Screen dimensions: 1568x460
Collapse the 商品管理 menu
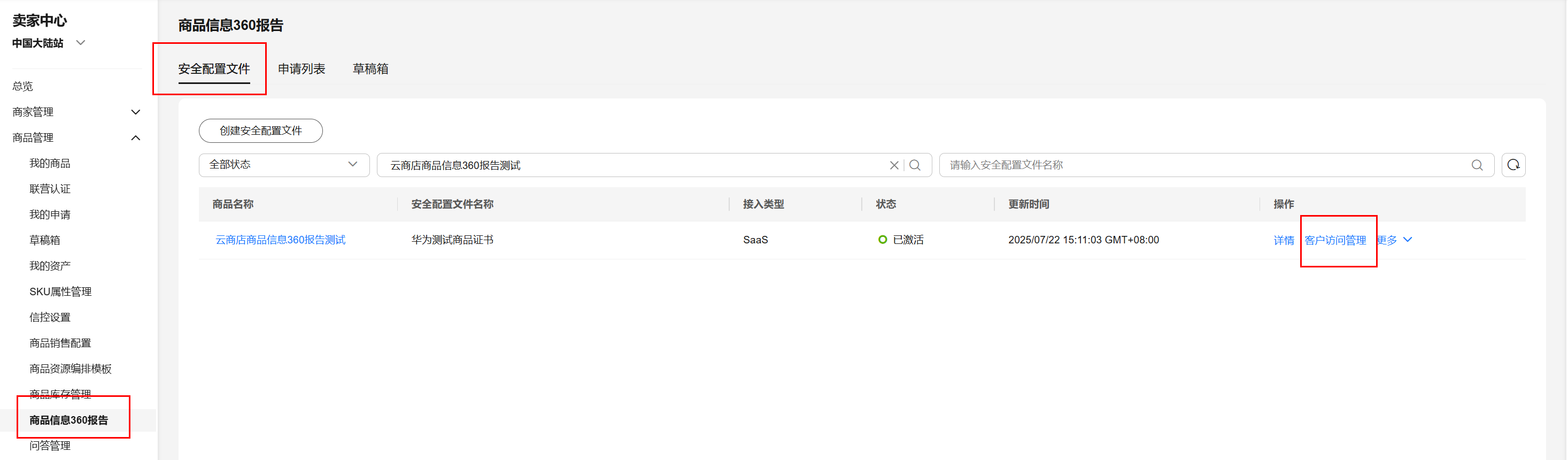point(136,137)
